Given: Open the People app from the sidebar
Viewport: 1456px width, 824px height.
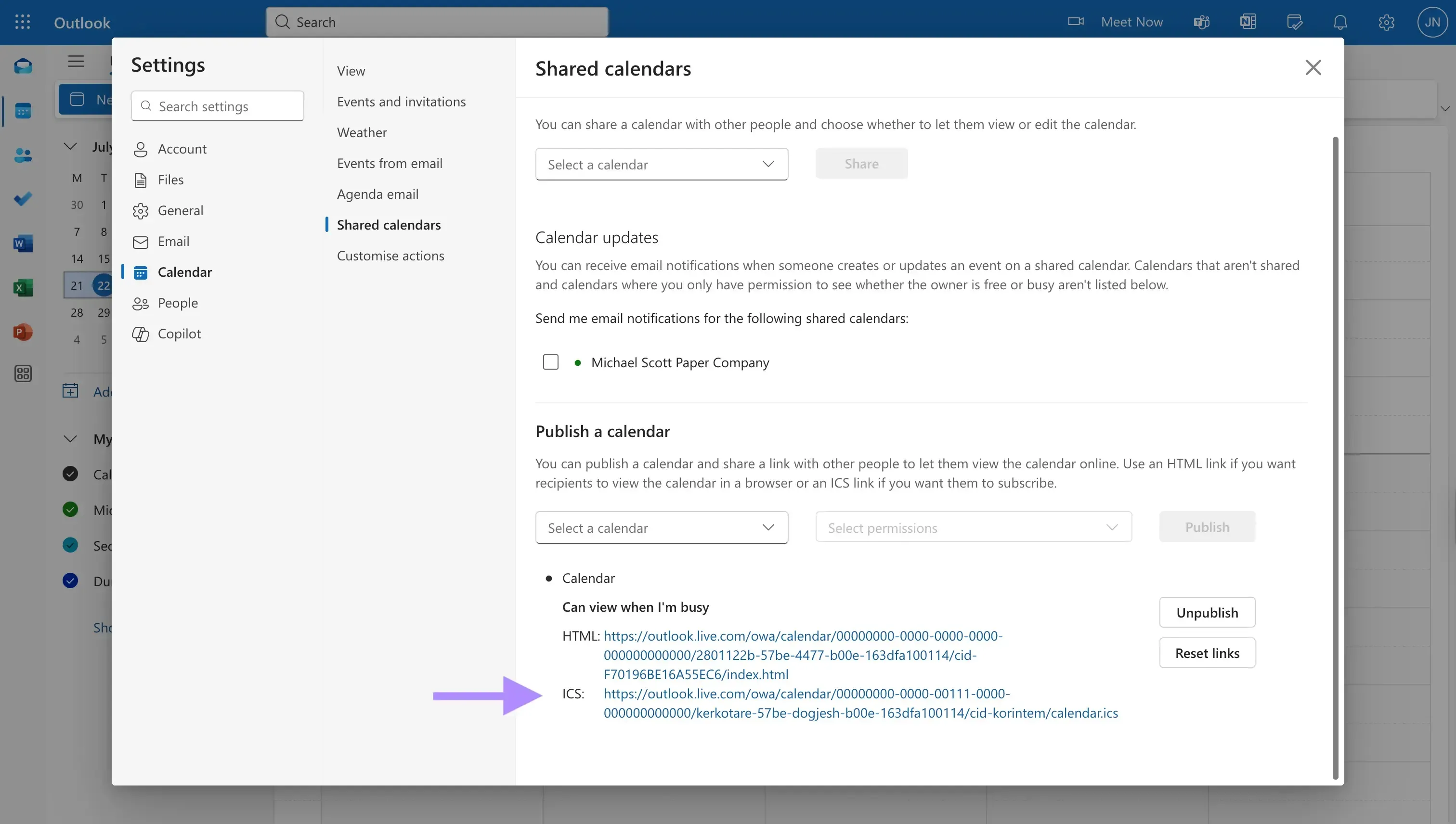Looking at the screenshot, I should point(23,155).
